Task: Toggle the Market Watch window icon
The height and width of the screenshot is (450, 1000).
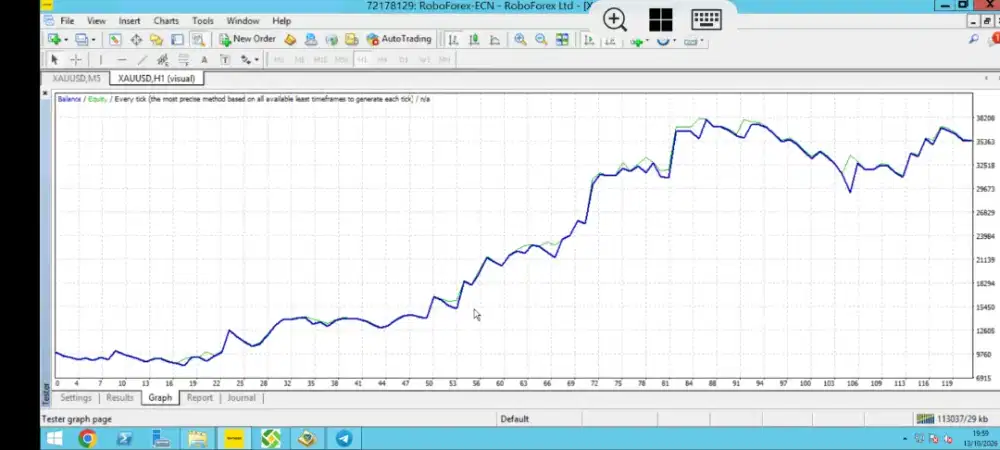Action: 115,40
